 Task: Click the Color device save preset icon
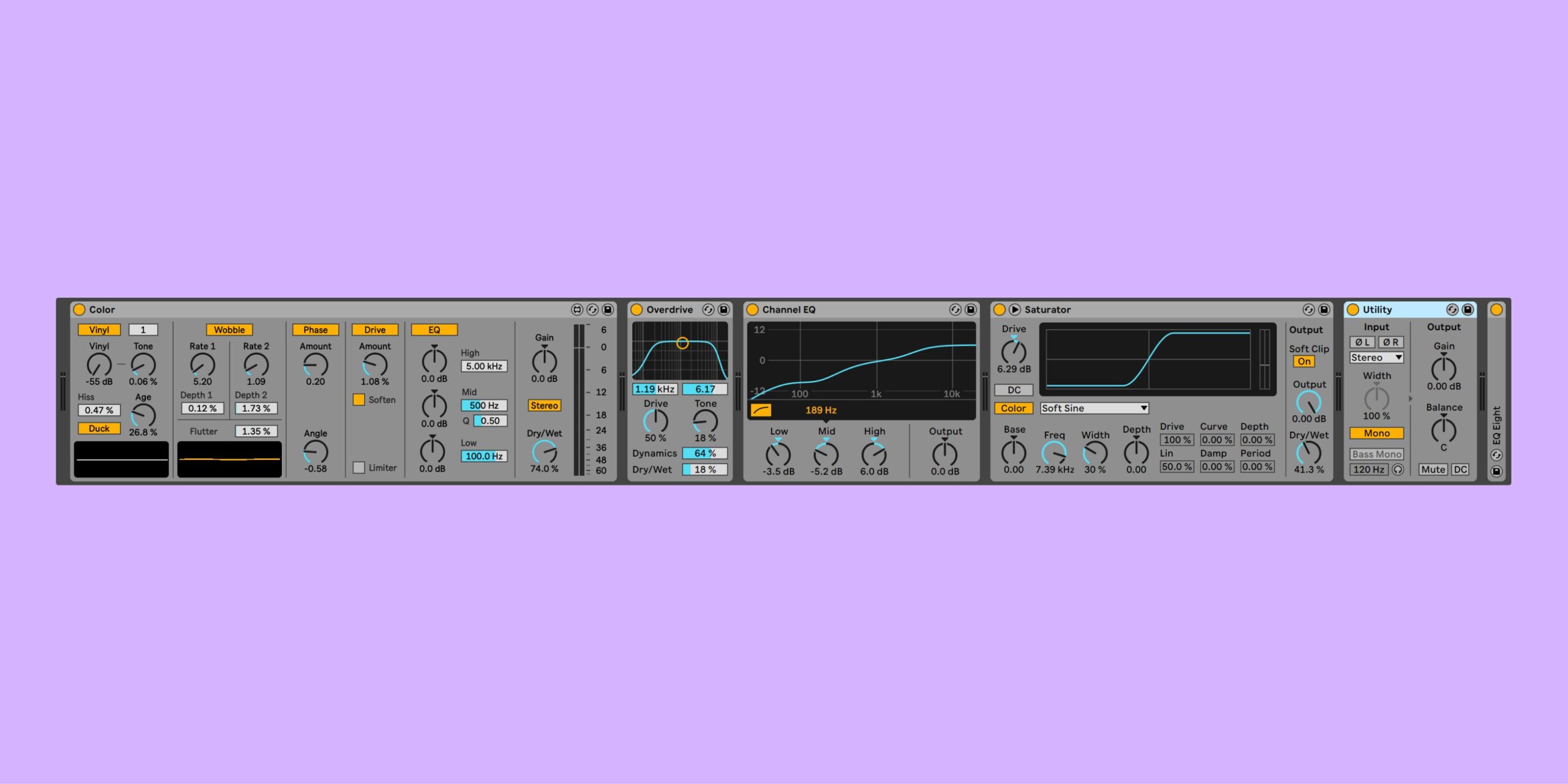pyautogui.click(x=608, y=310)
